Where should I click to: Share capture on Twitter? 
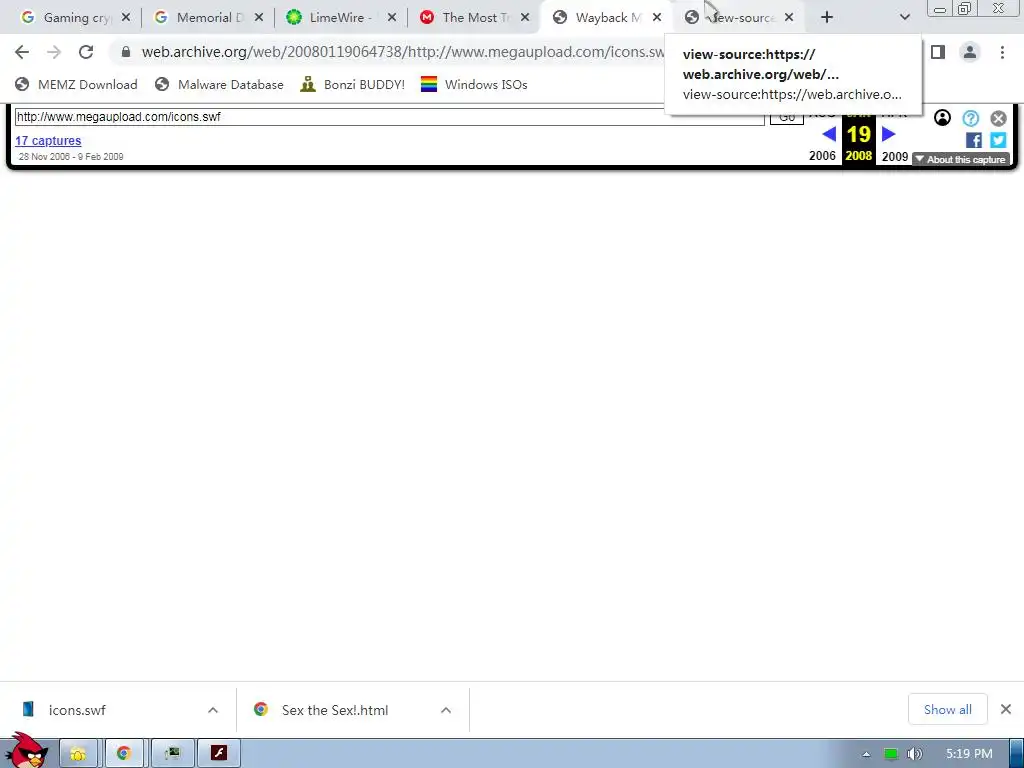(x=998, y=140)
